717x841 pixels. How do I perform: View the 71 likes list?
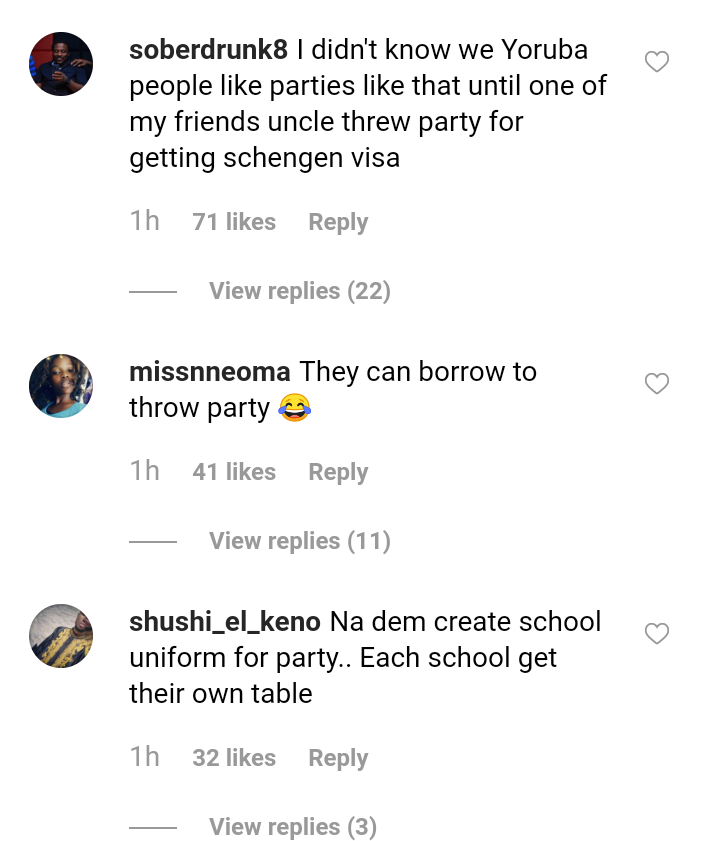(234, 222)
